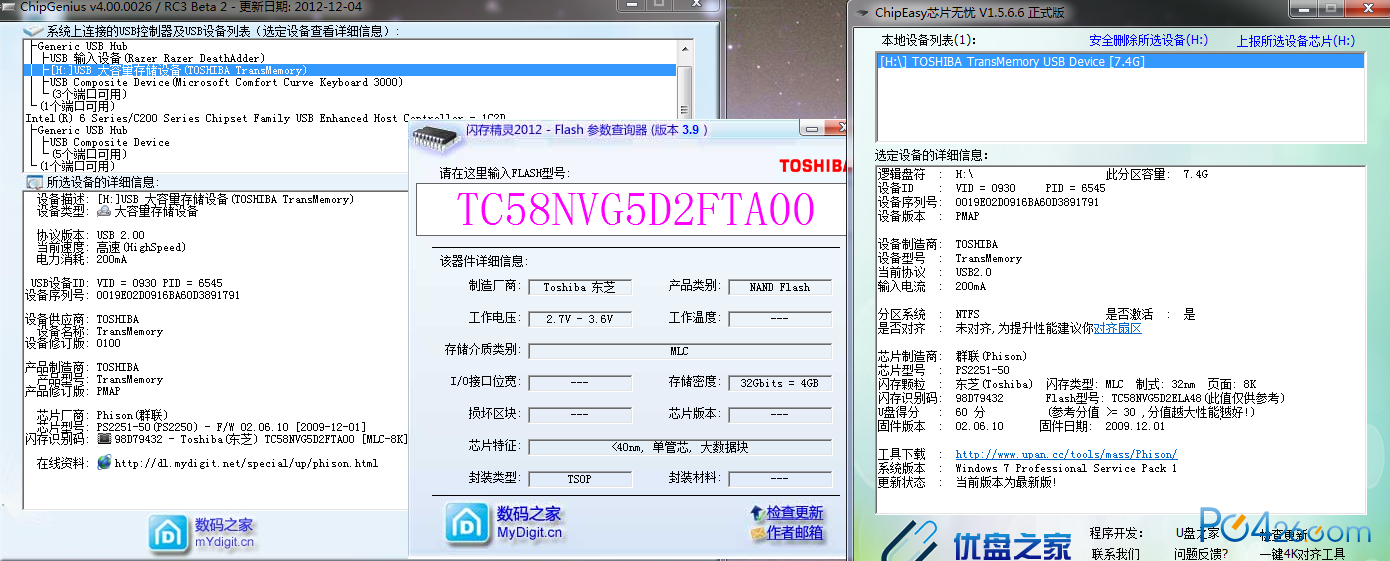
Task: Select Intel 6 Series/C200 USB Enhanced Host Controller row
Action: (265, 118)
